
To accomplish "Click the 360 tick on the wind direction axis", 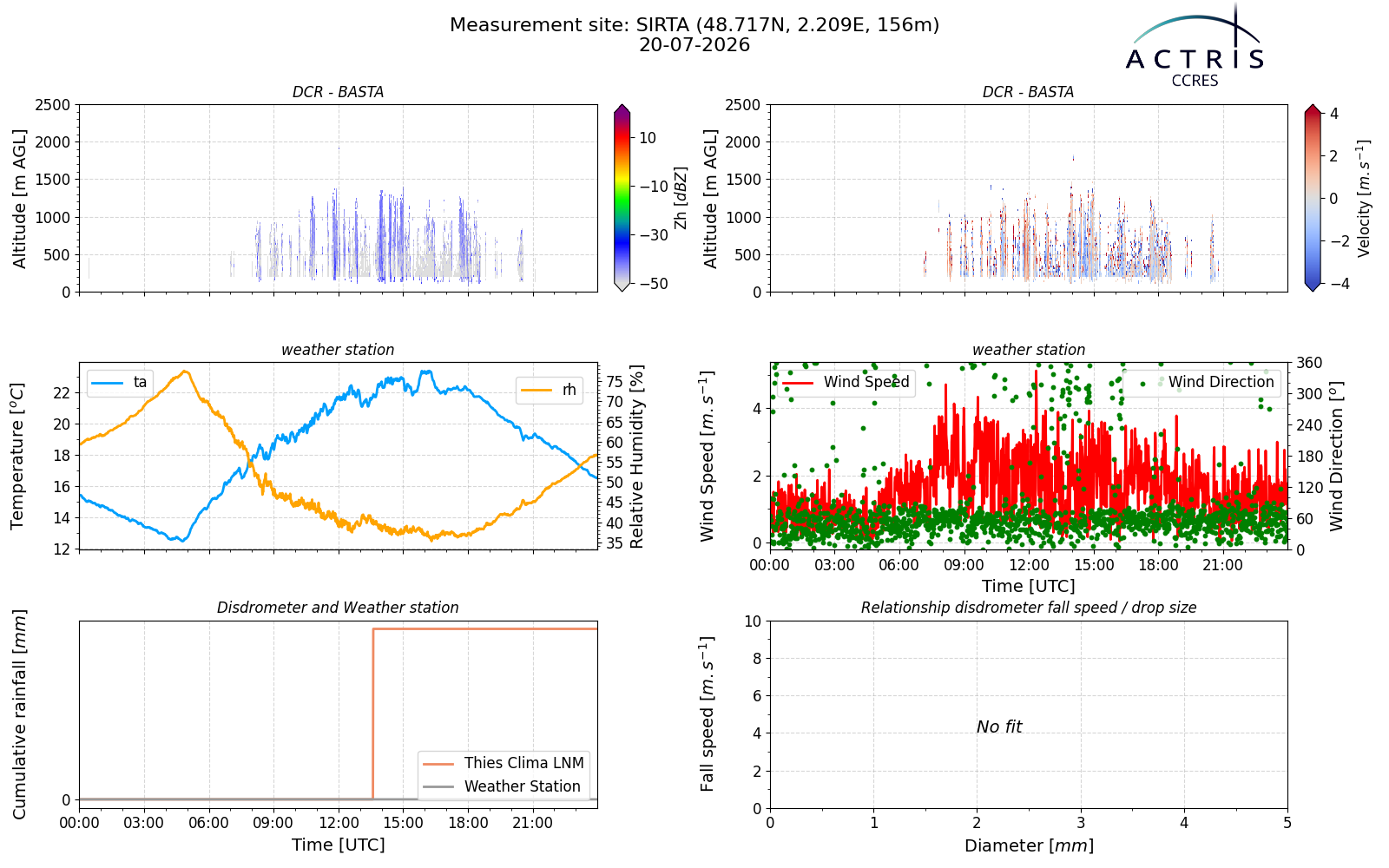I will click(1309, 363).
